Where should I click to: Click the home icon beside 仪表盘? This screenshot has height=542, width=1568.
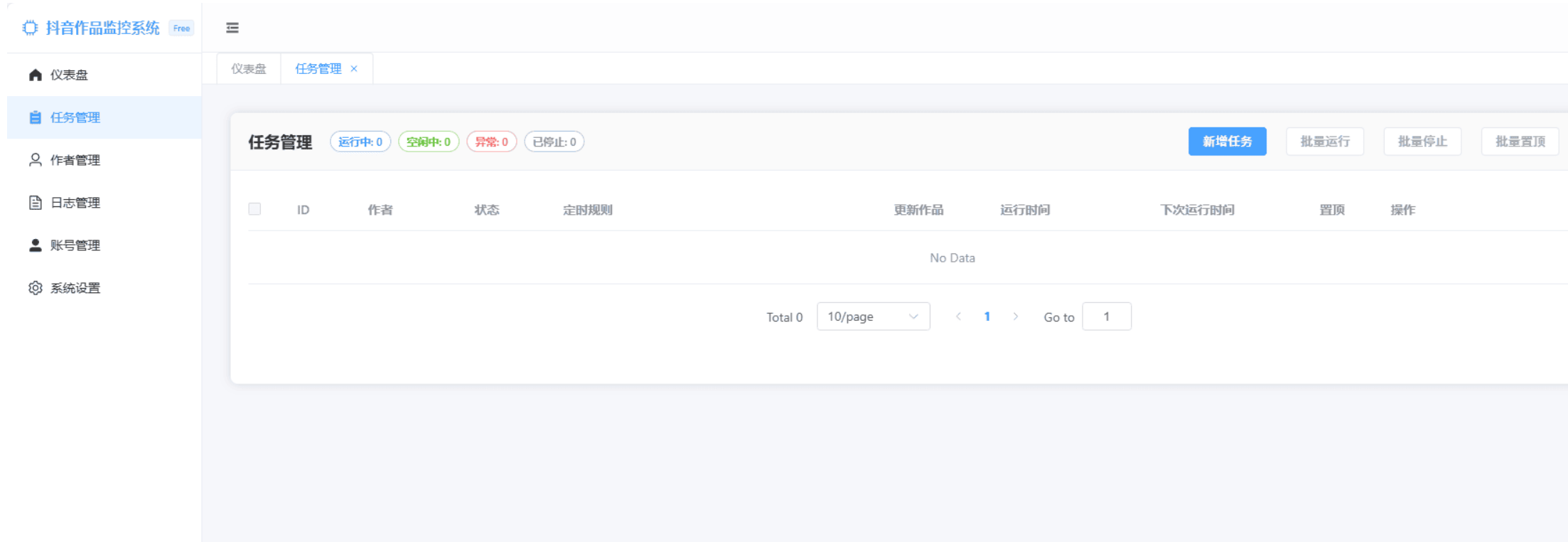pos(35,75)
